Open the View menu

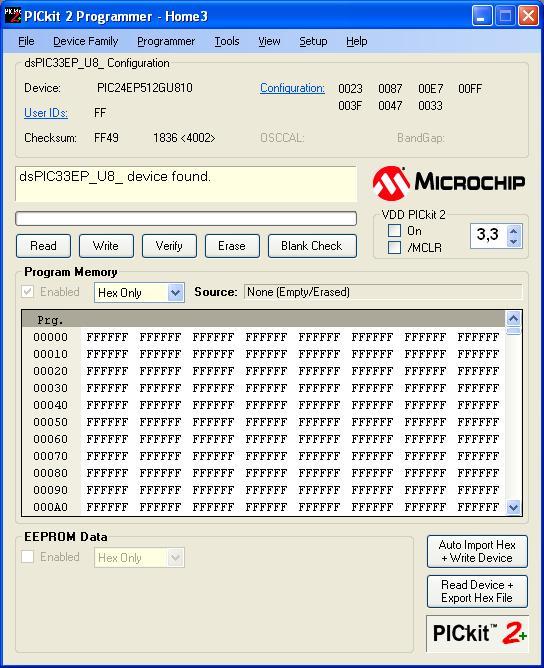click(269, 41)
